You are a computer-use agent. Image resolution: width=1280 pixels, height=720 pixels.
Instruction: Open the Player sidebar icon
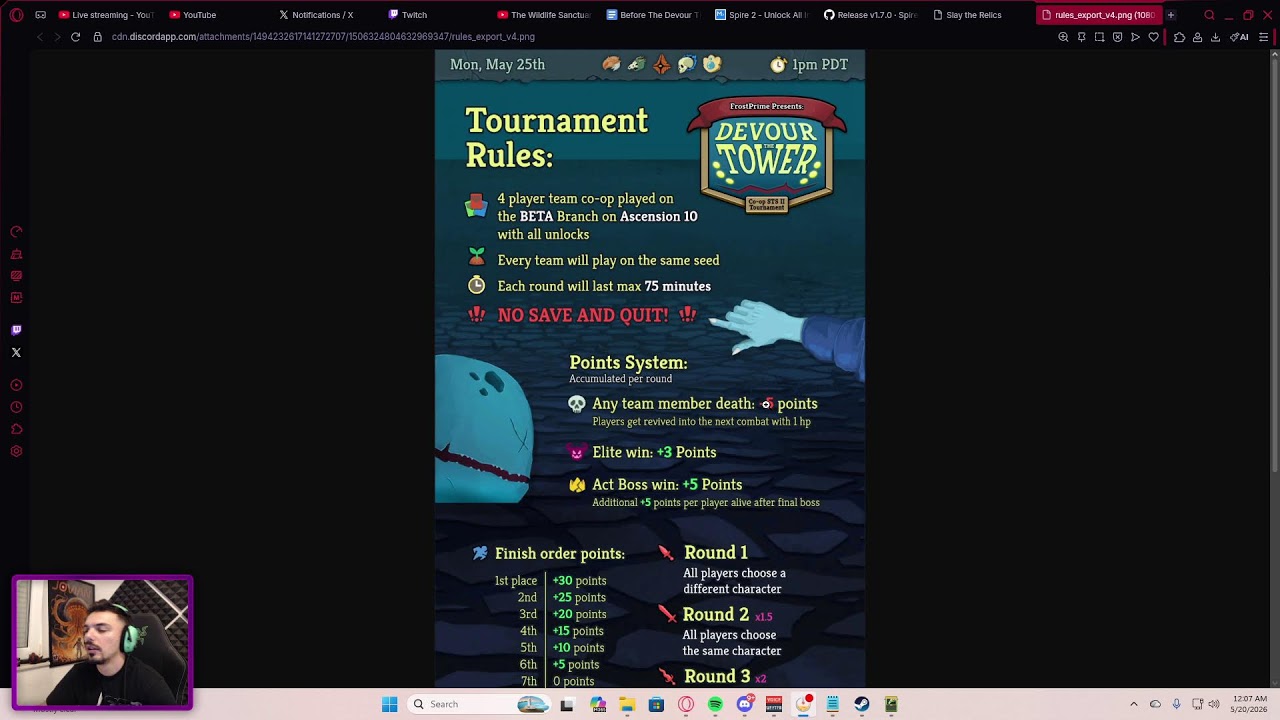tap(16, 385)
